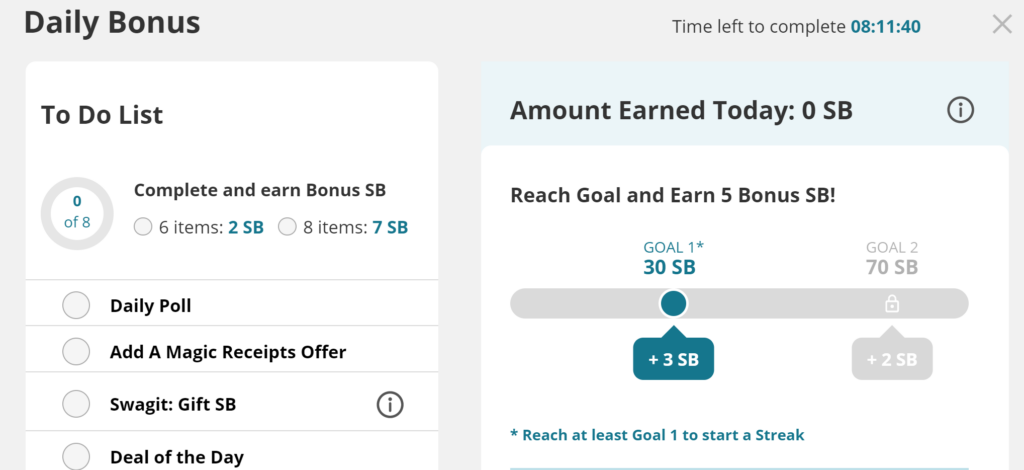This screenshot has width=1024, height=470.
Task: Click the + 3 SB bonus badge
Action: click(x=673, y=358)
